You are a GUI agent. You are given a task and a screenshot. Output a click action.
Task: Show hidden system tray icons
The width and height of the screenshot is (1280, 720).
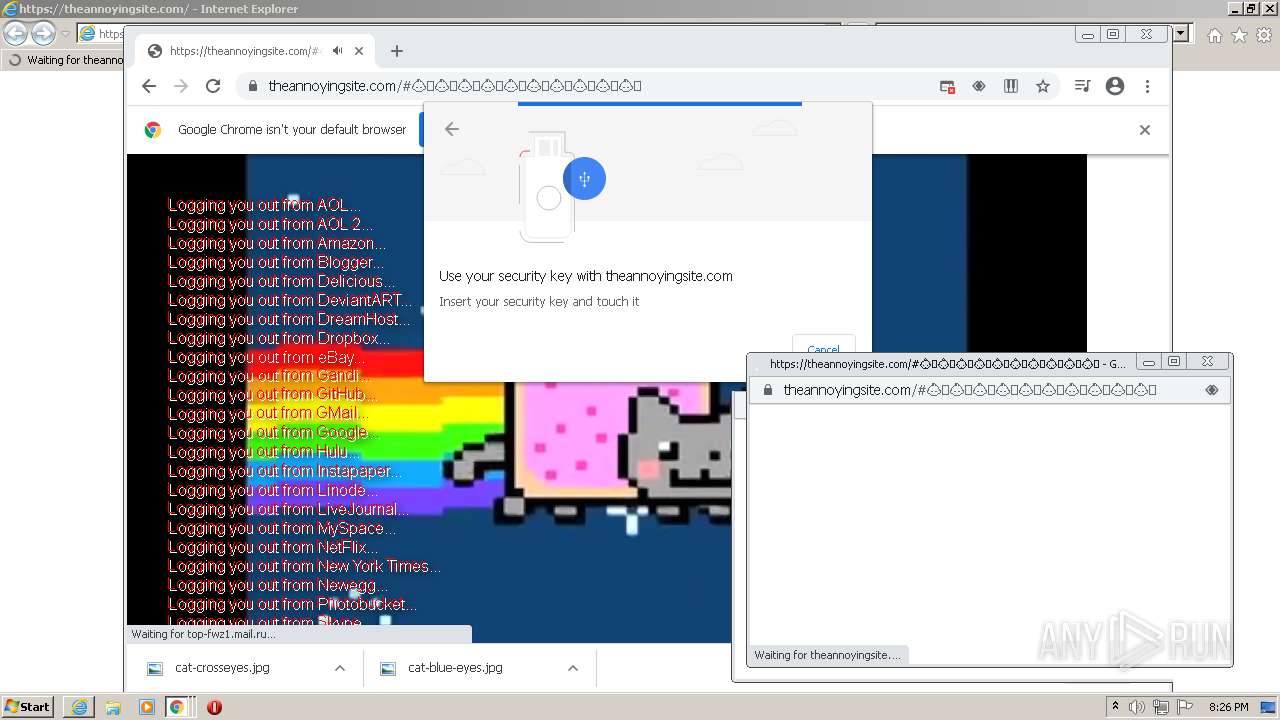coord(1115,707)
